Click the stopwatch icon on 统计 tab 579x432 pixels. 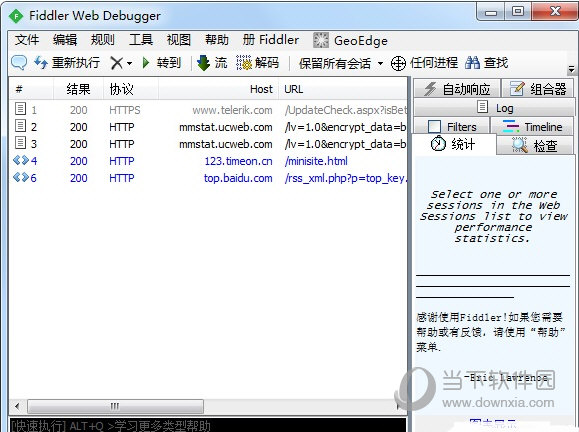pos(438,144)
